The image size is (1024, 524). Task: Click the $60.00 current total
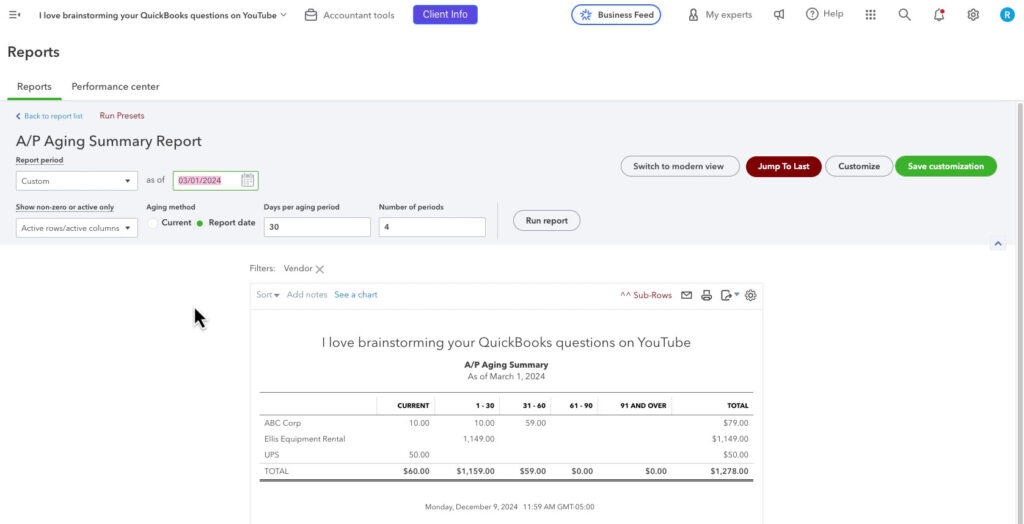click(x=416, y=471)
